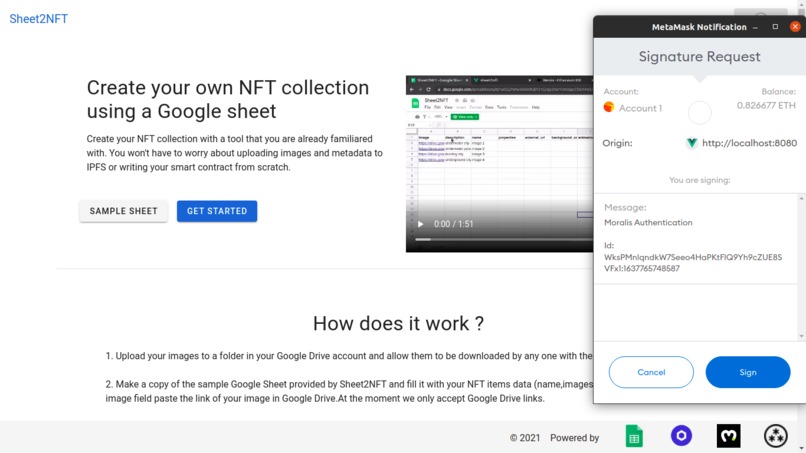Click the Google Sheets footer icon
This screenshot has width=806, height=453.
[634, 437]
